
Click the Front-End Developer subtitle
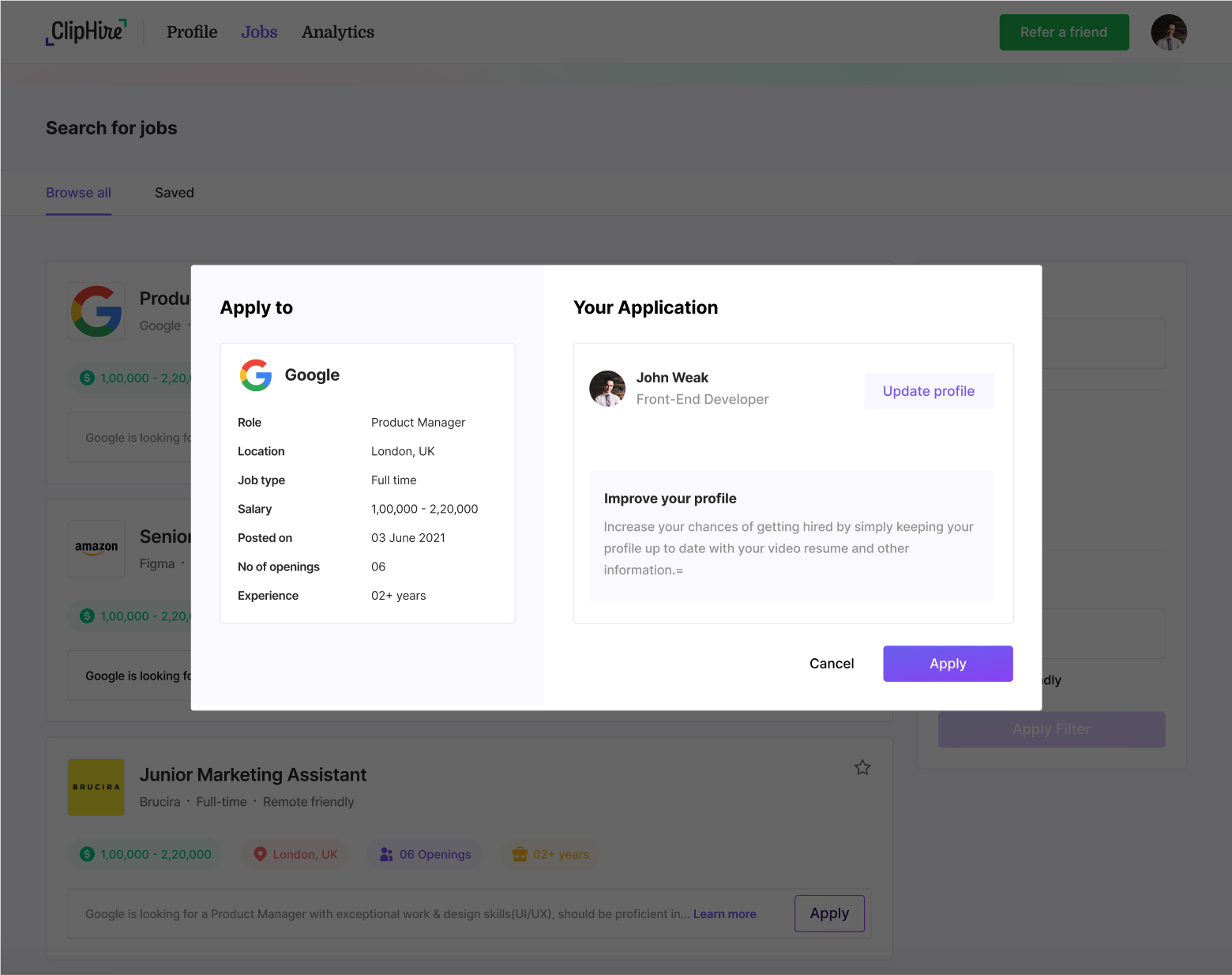[702, 400]
